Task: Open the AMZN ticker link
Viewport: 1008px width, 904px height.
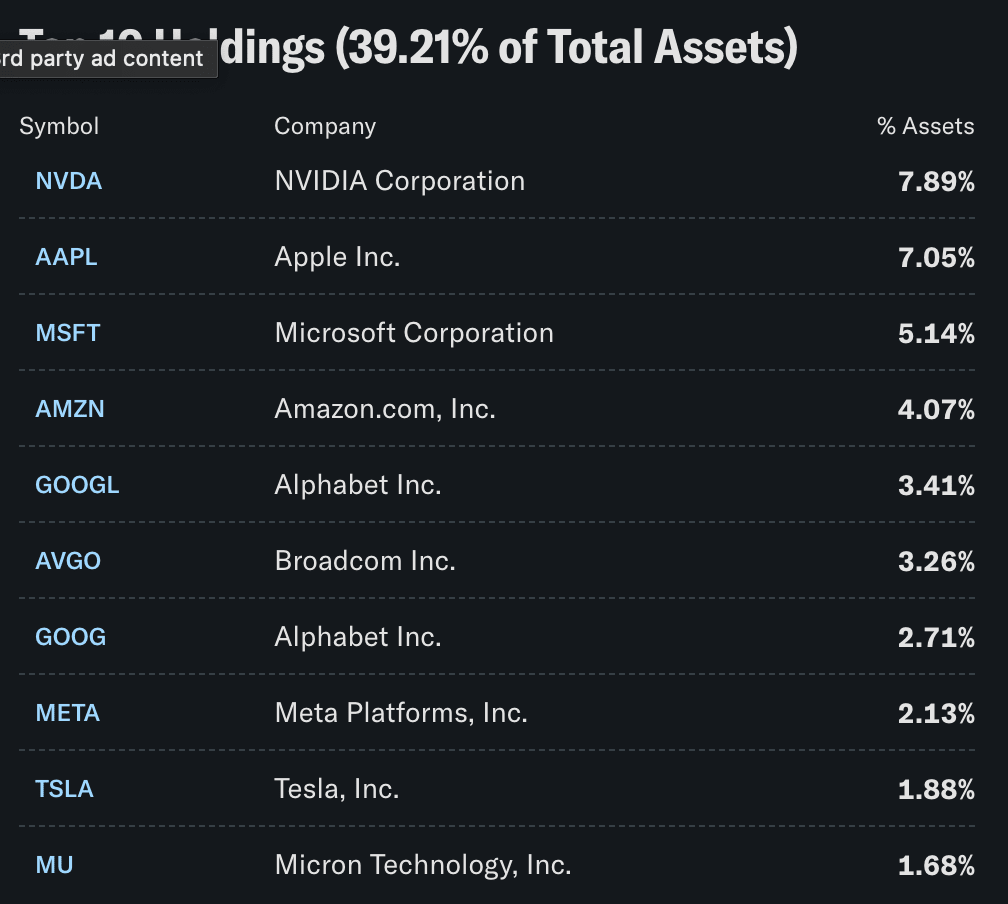Action: [x=69, y=409]
